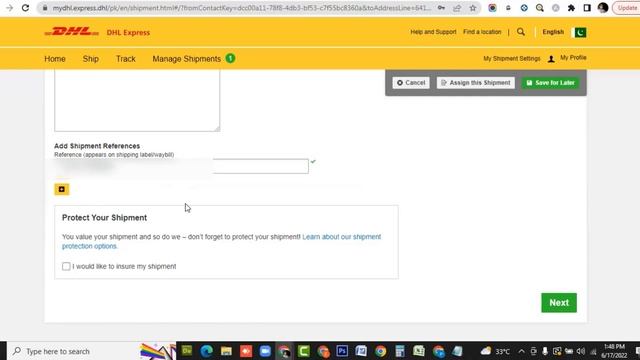The height and width of the screenshot is (360, 640).
Task: Open the Home menu
Action: [x=55, y=59]
